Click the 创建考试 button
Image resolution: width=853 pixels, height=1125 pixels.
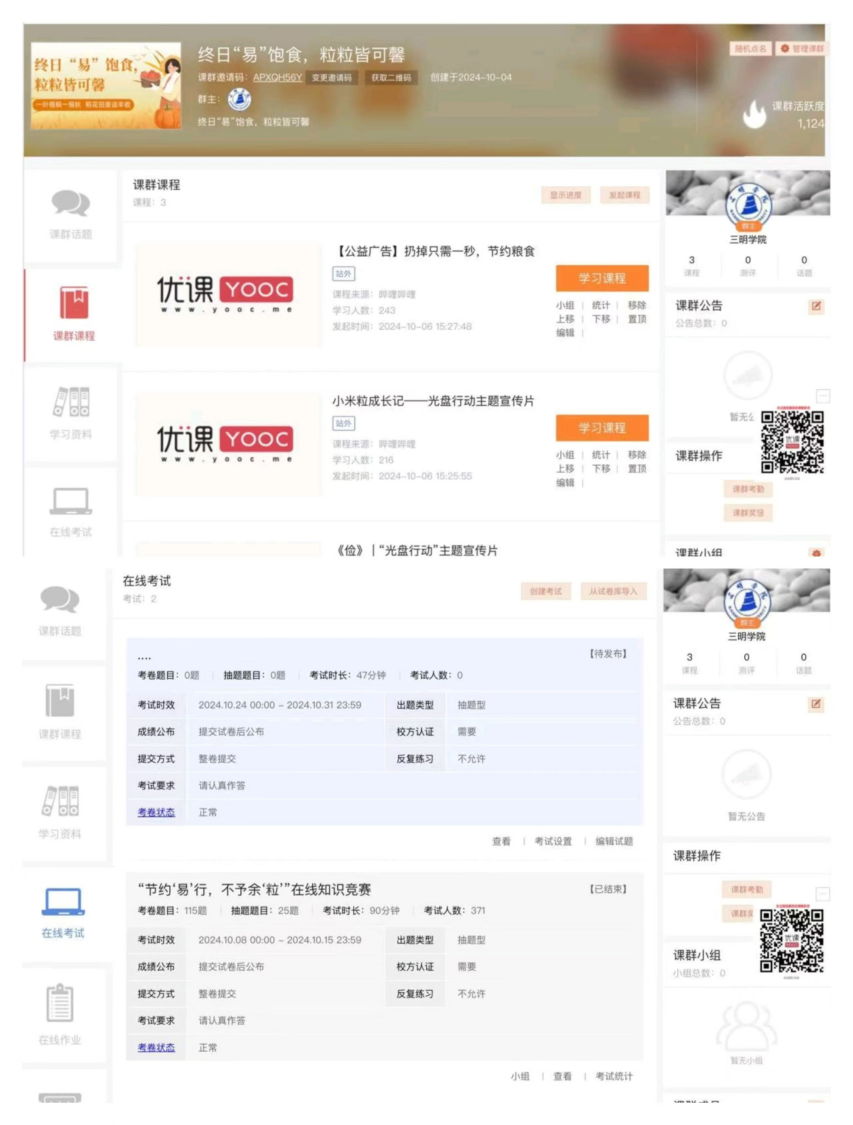point(545,591)
